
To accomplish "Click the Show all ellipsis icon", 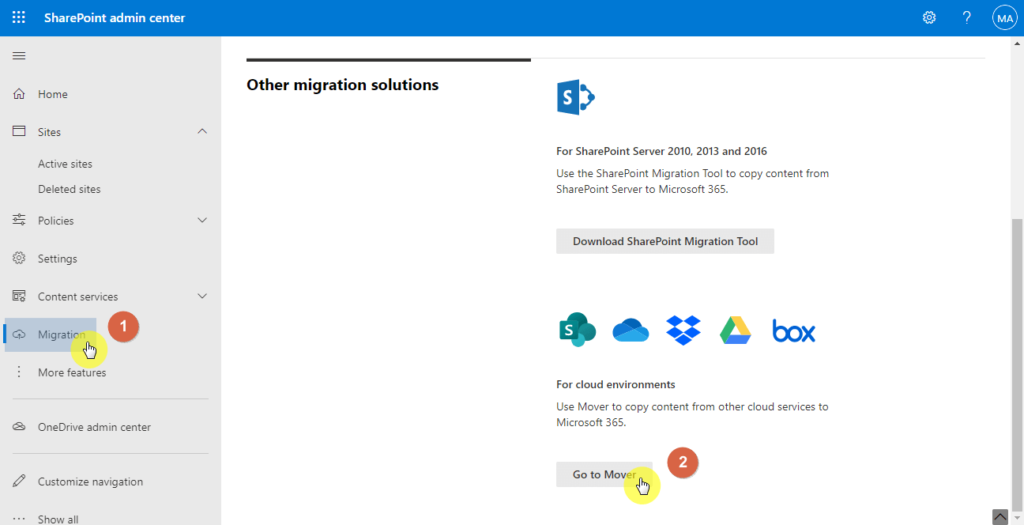I will click(x=19, y=520).
